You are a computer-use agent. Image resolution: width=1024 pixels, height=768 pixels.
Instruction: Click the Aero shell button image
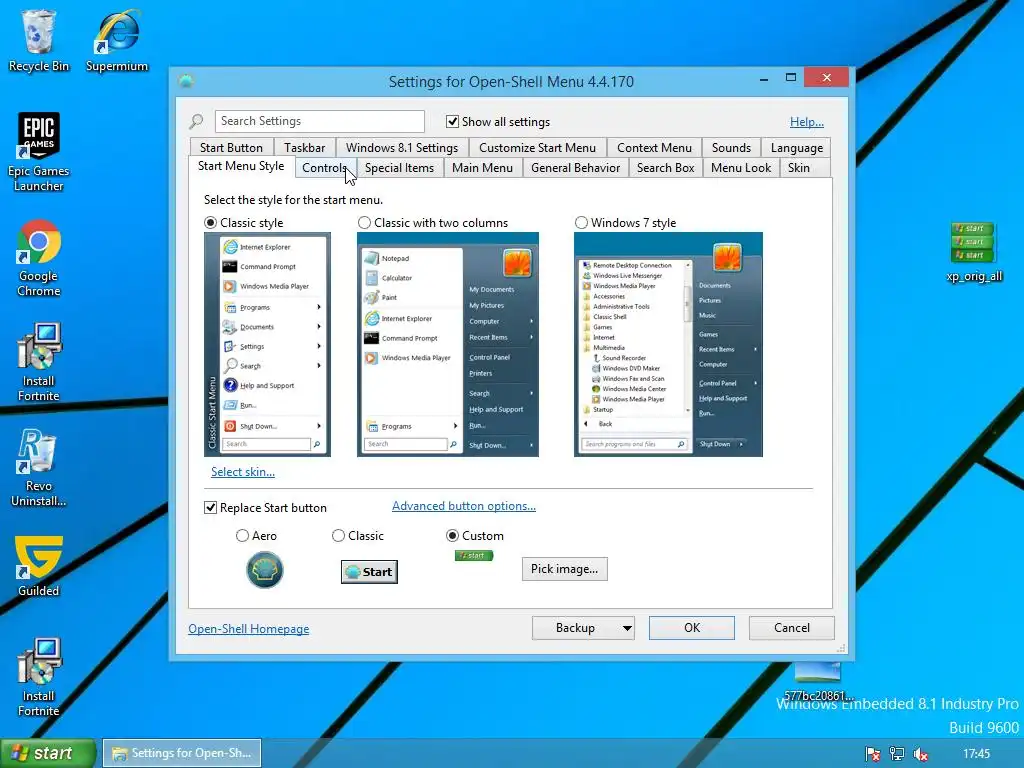[264, 569]
